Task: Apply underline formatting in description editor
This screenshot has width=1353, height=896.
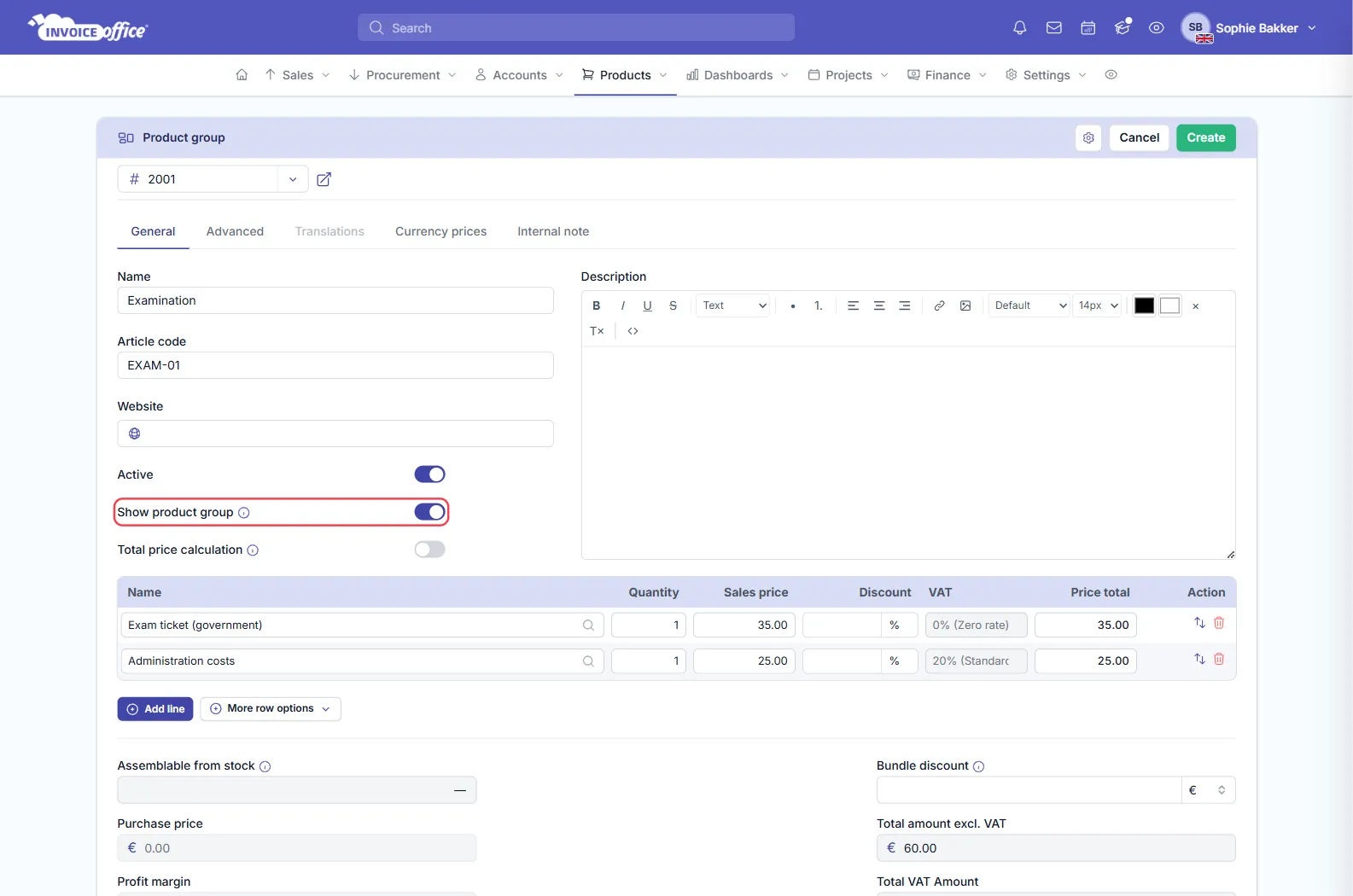Action: coord(647,305)
